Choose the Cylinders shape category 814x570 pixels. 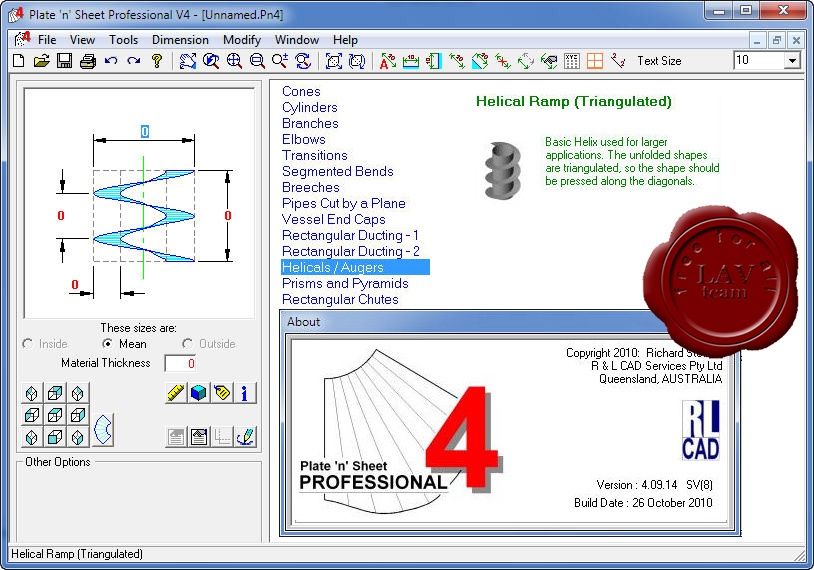[x=310, y=107]
